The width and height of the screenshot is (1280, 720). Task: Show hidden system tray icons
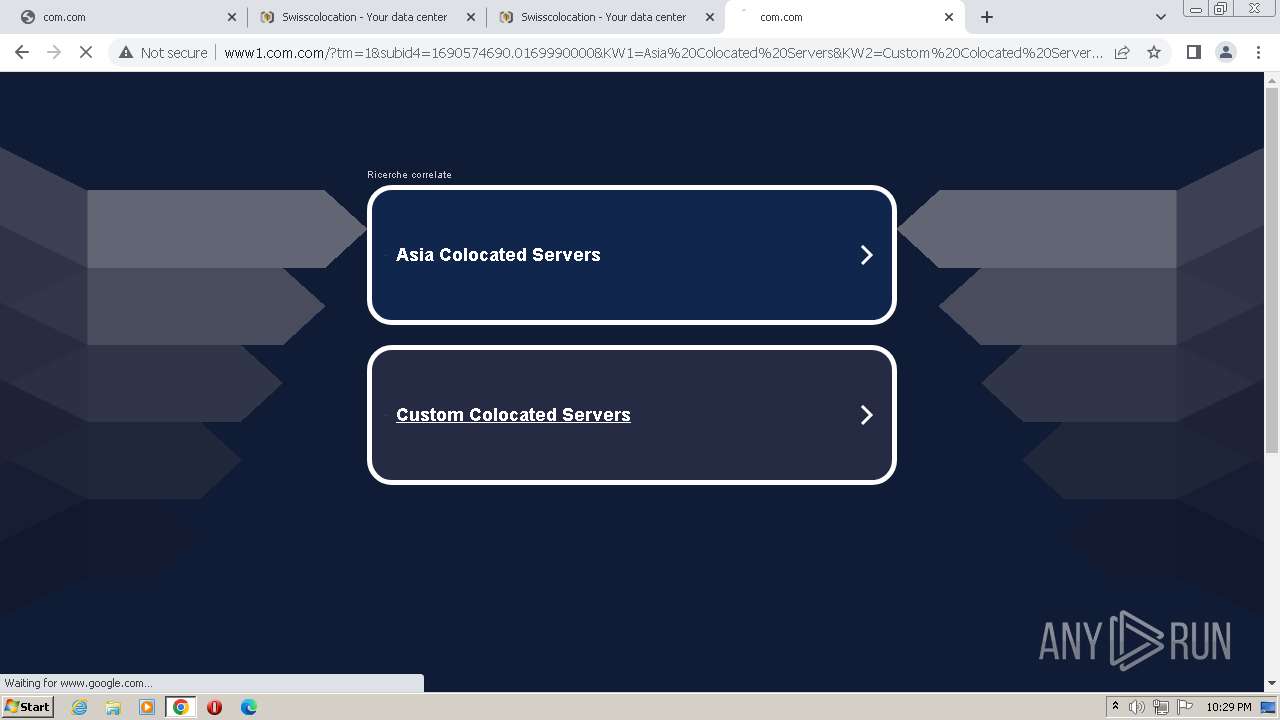point(1115,707)
